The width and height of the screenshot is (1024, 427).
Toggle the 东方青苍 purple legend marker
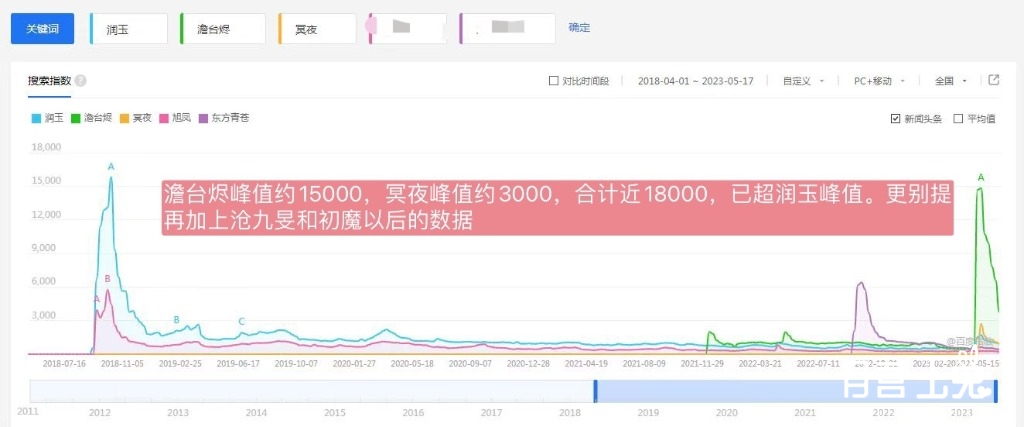[204, 118]
